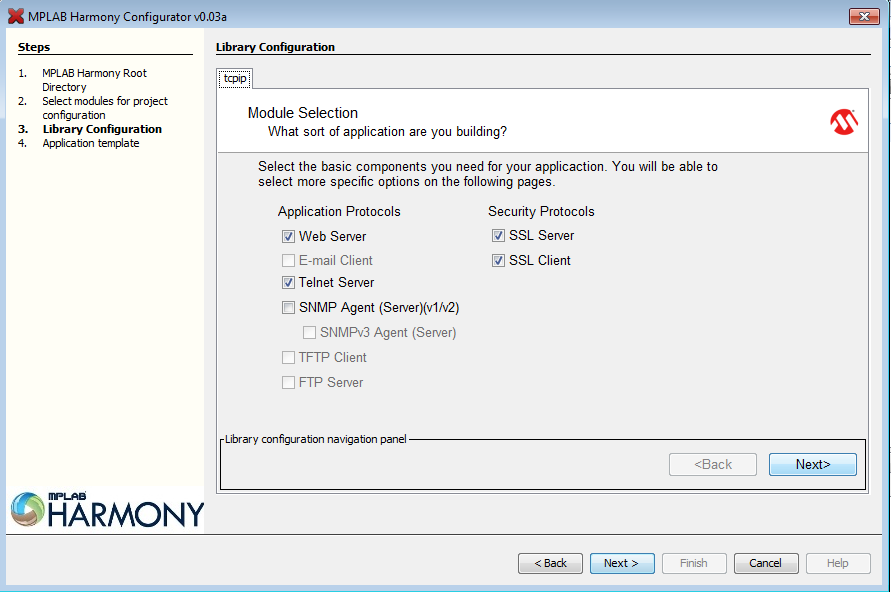Viewport: 891px width, 592px height.
Task: Uncheck the Web Server checkbox
Action: point(289,236)
